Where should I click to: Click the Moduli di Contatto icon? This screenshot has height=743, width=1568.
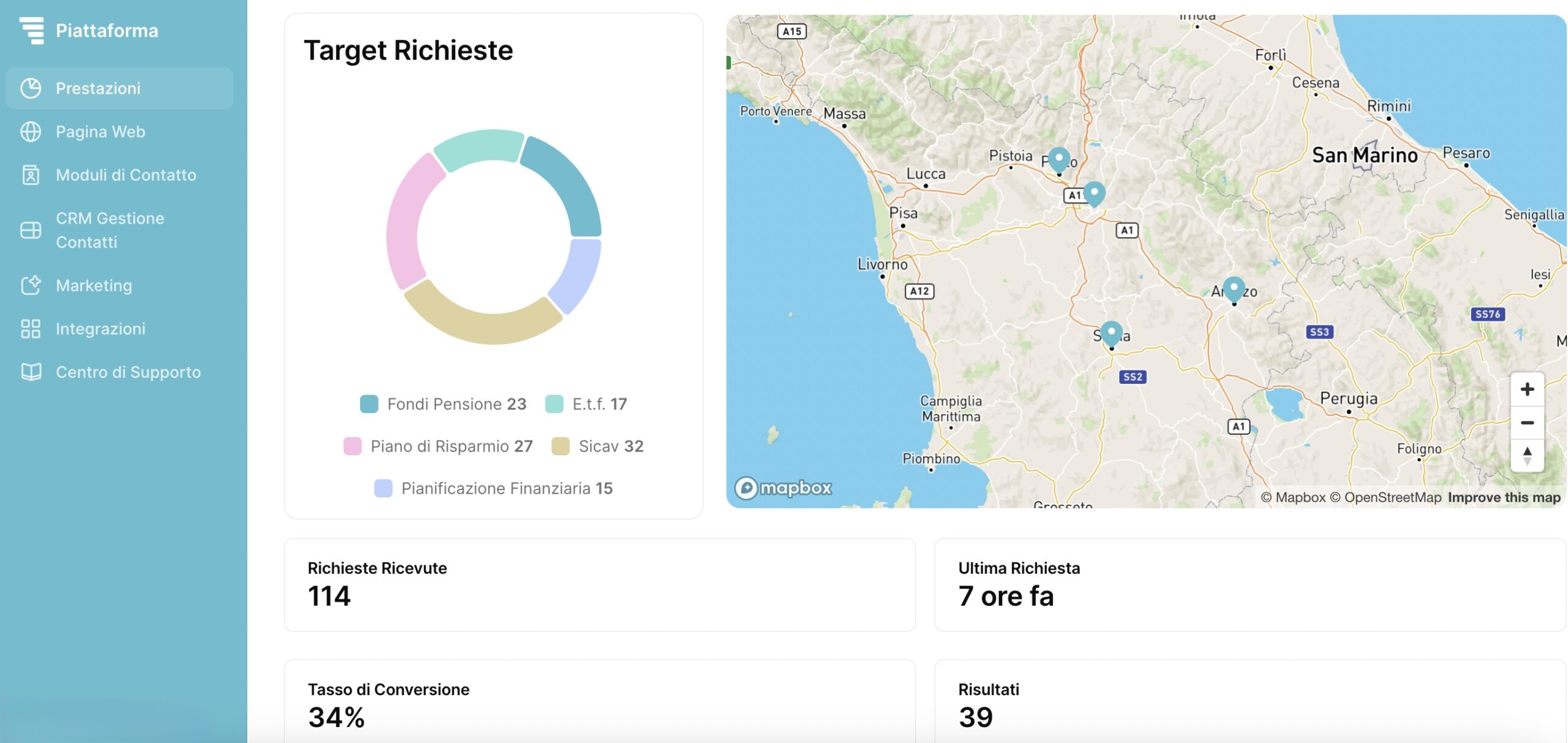coord(31,175)
